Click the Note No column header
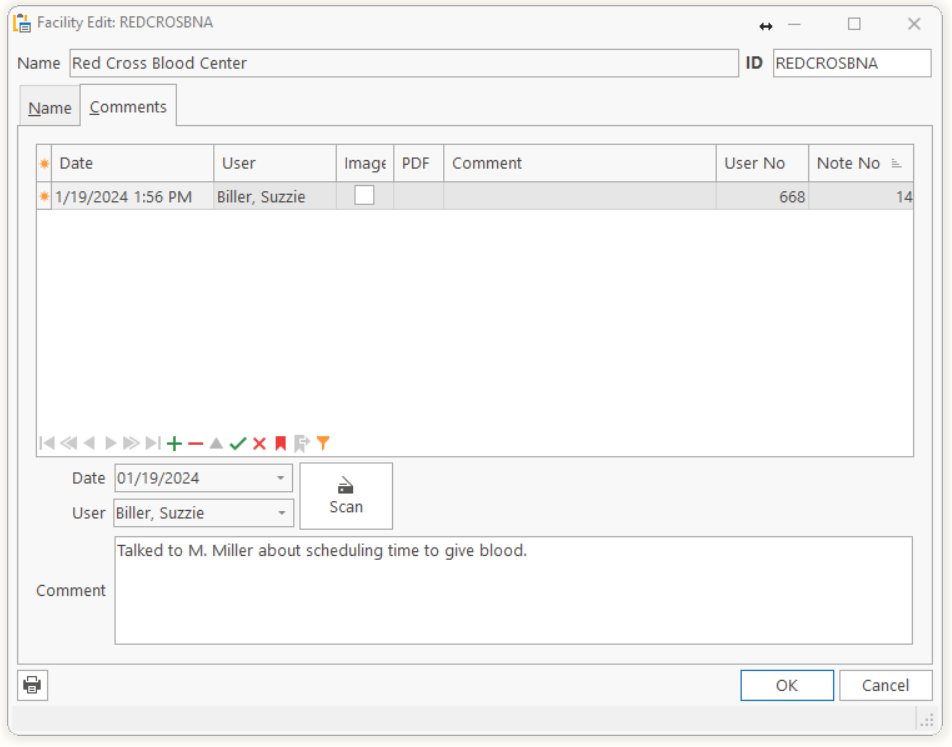The image size is (952, 747). pos(861,163)
